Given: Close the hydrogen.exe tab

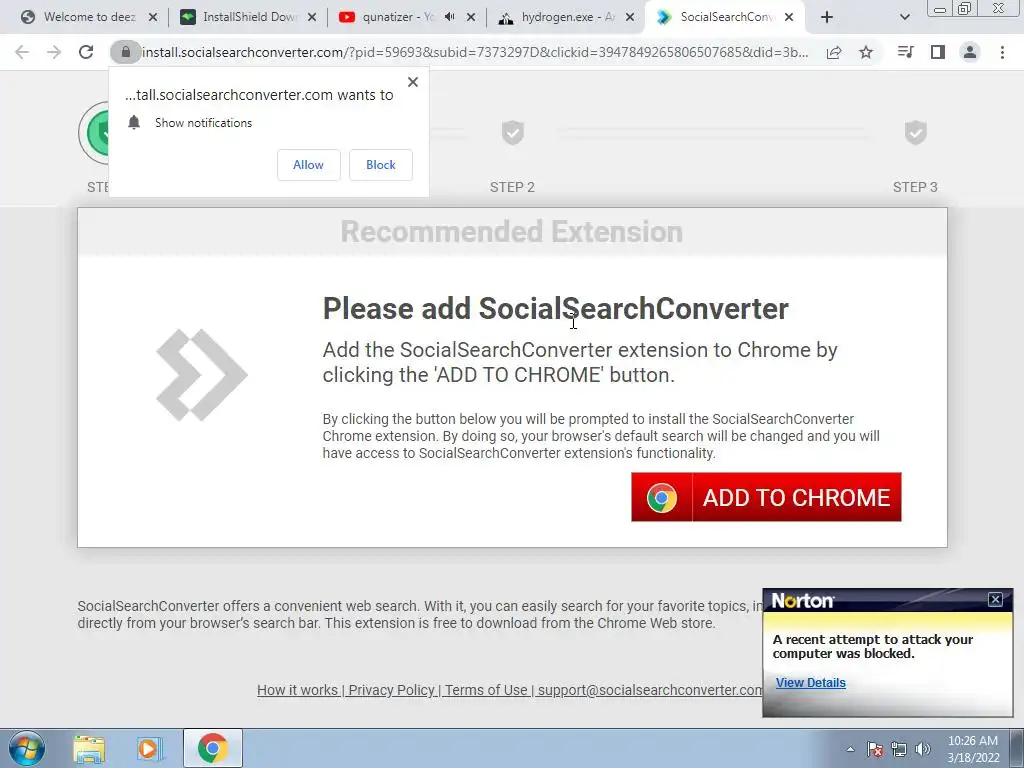Looking at the screenshot, I should click(630, 18).
